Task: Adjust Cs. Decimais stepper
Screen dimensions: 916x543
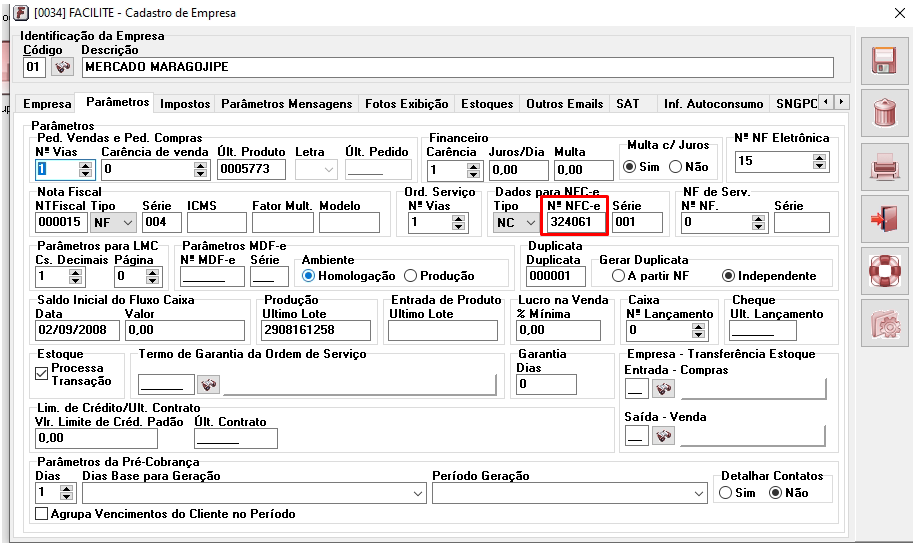Action: [x=75, y=276]
